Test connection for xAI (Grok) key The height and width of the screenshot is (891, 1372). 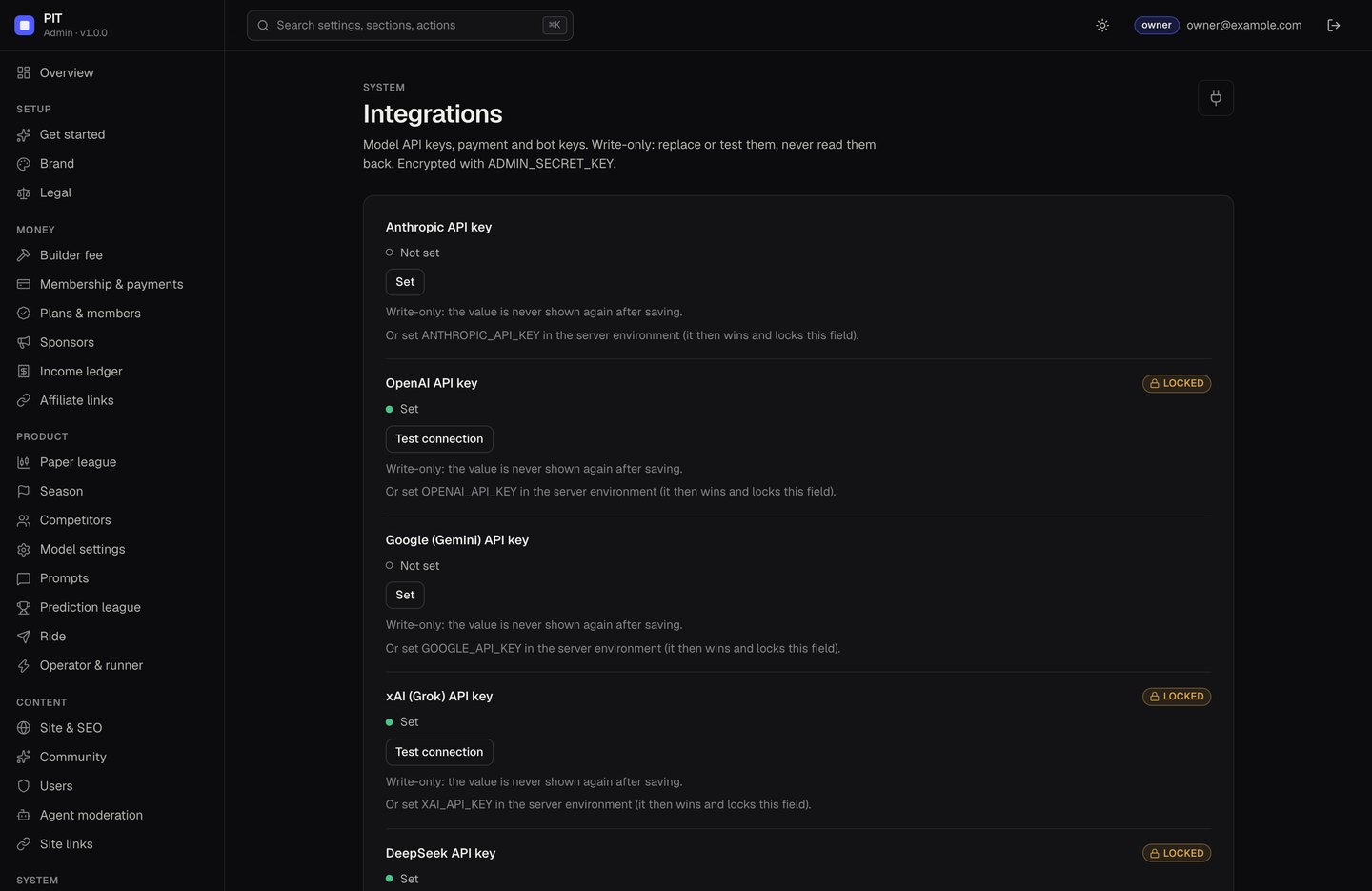pyautogui.click(x=439, y=752)
